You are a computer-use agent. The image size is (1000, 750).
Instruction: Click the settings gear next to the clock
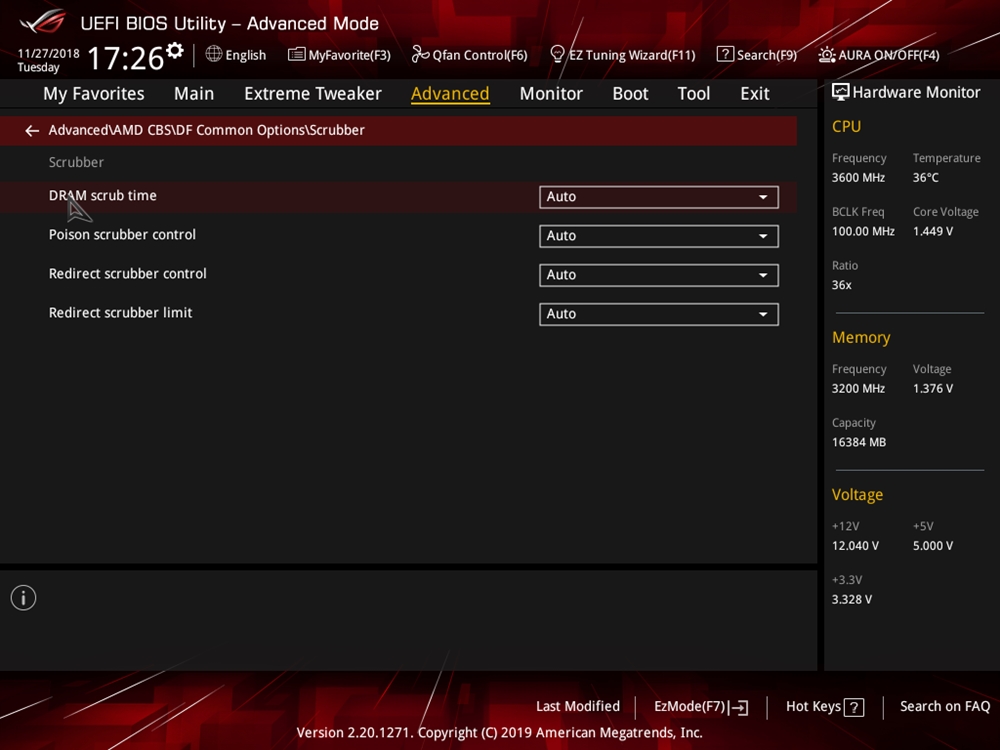[175, 50]
